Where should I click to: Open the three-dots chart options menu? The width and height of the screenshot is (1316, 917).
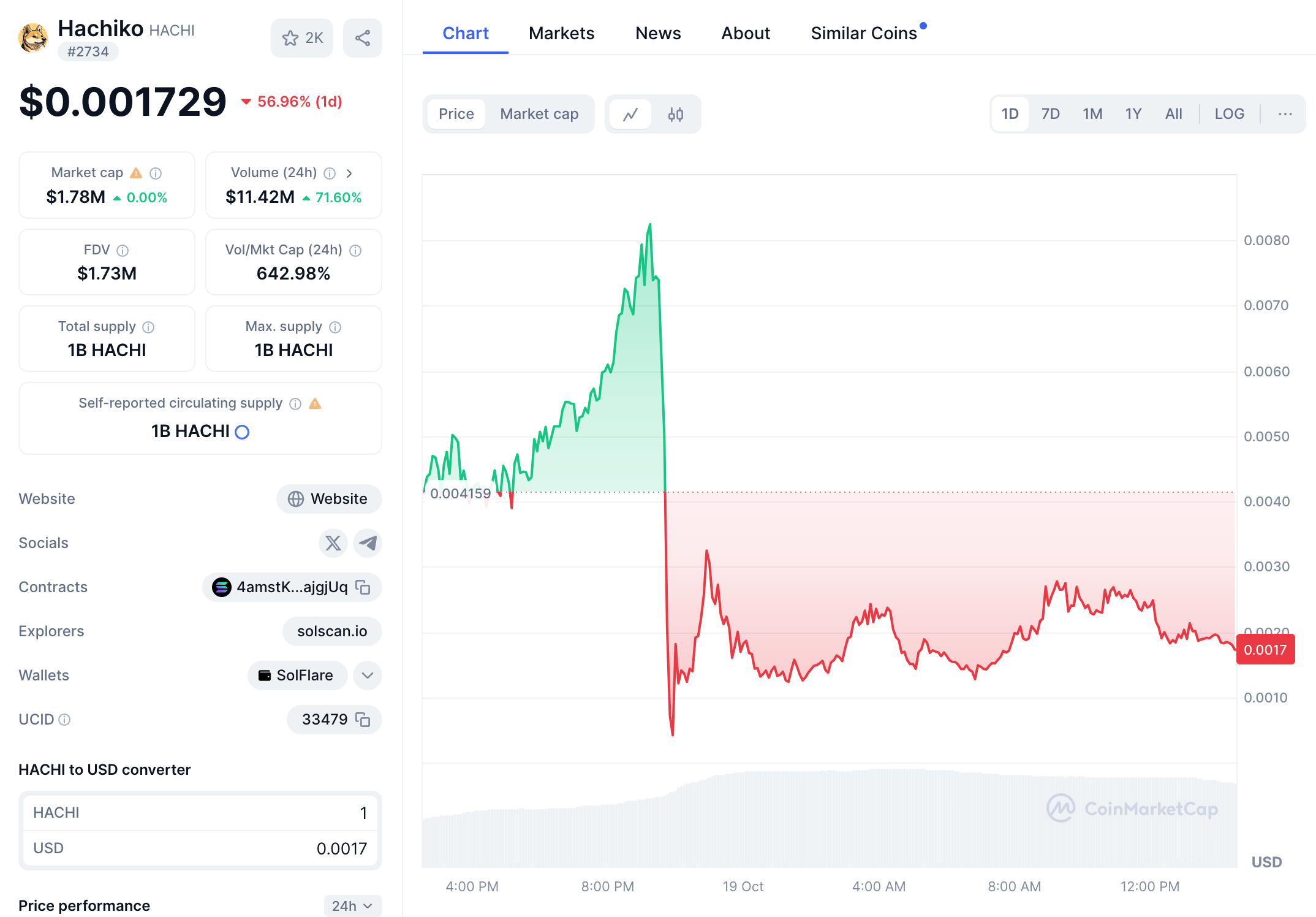(1285, 114)
